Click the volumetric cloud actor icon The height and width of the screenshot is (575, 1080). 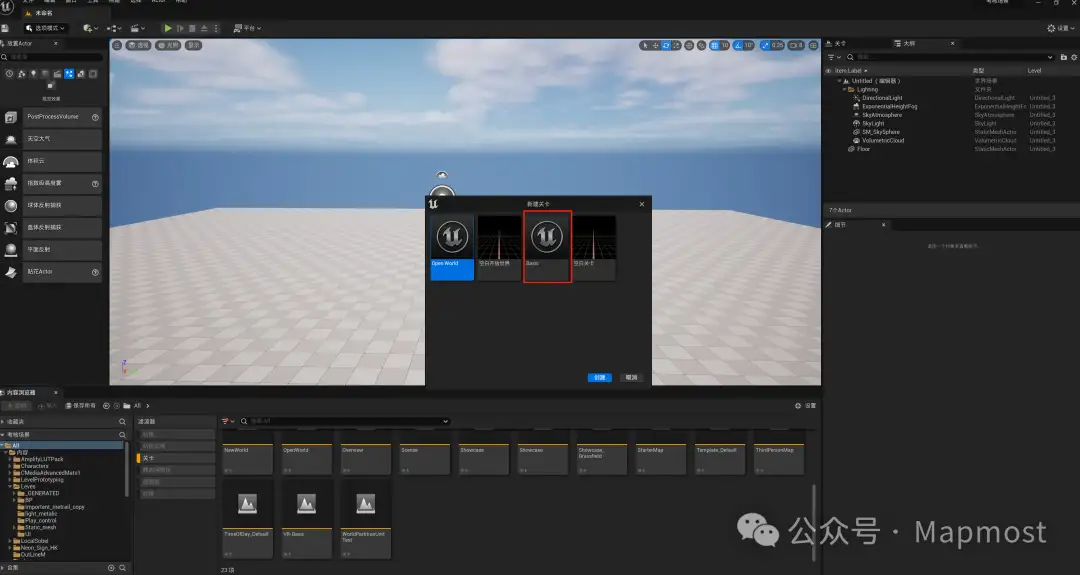(11, 162)
